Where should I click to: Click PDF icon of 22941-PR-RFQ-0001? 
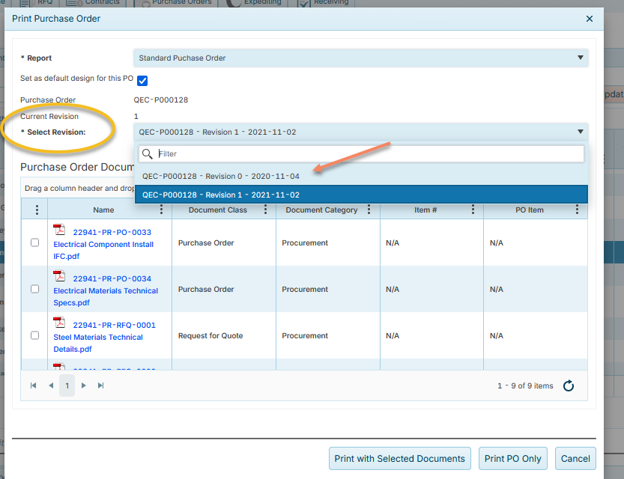59,322
